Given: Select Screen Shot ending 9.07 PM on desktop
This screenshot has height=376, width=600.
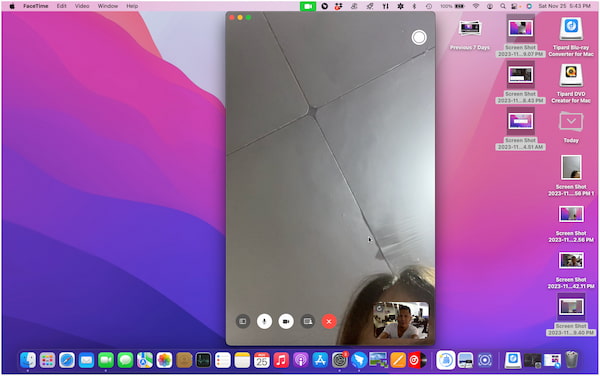Looking at the screenshot, I should [x=520, y=36].
